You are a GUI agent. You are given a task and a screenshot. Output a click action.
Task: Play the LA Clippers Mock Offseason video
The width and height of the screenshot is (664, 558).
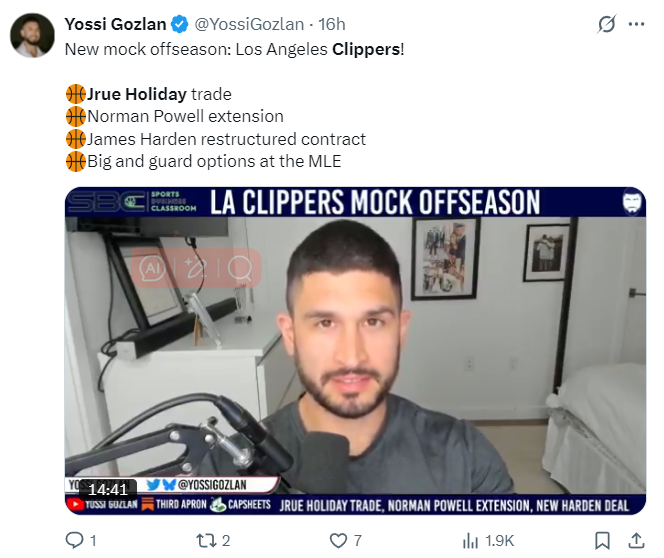(x=355, y=351)
